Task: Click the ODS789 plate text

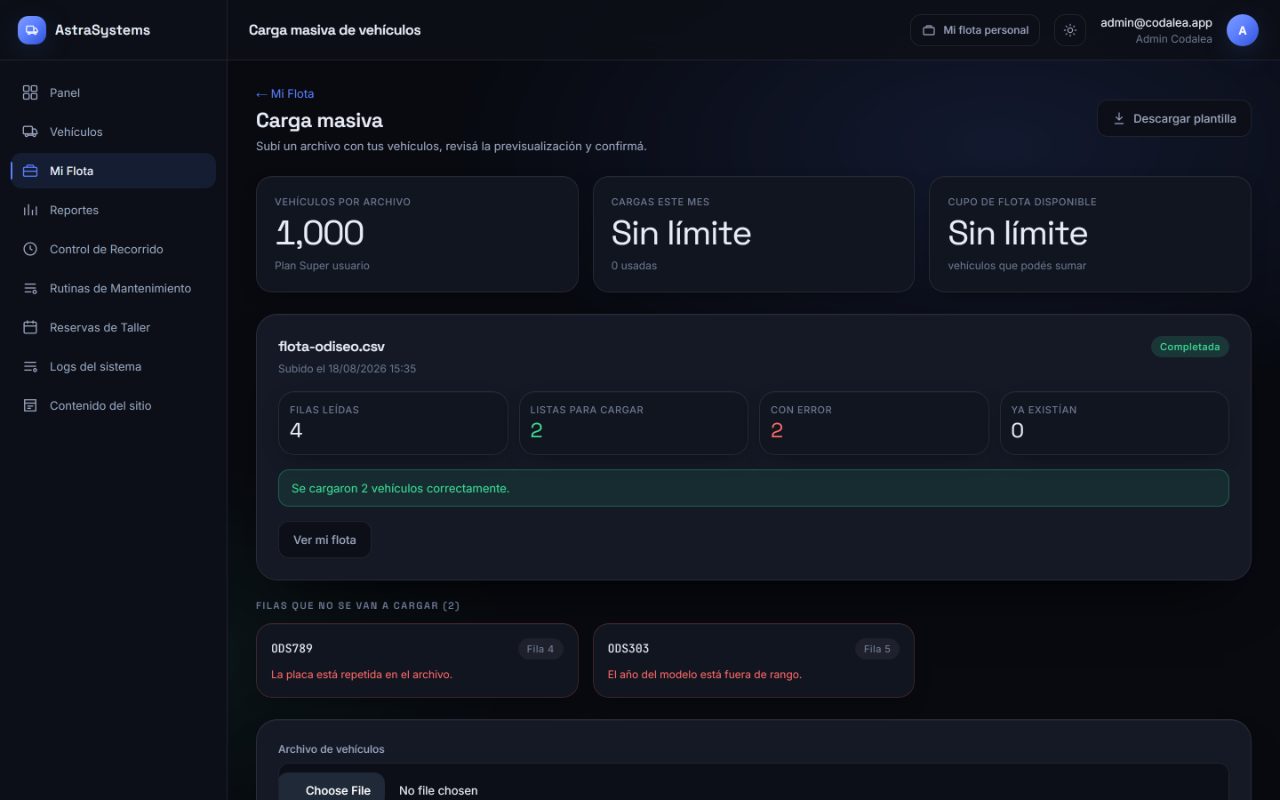Action: point(292,649)
